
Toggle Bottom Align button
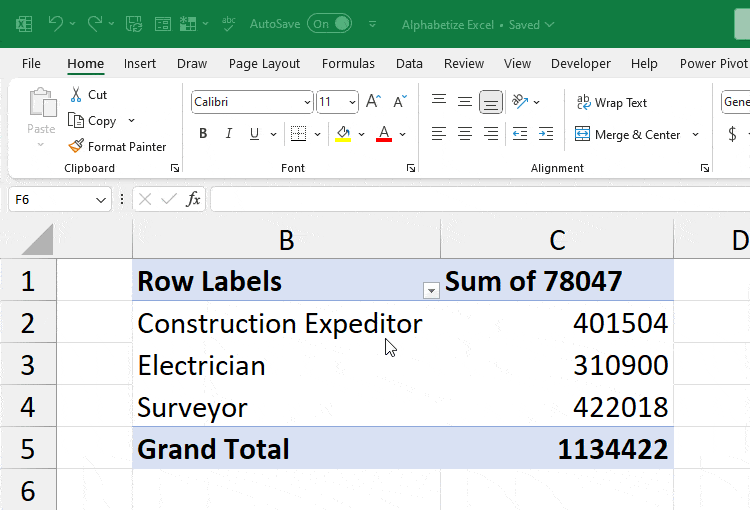click(491, 102)
